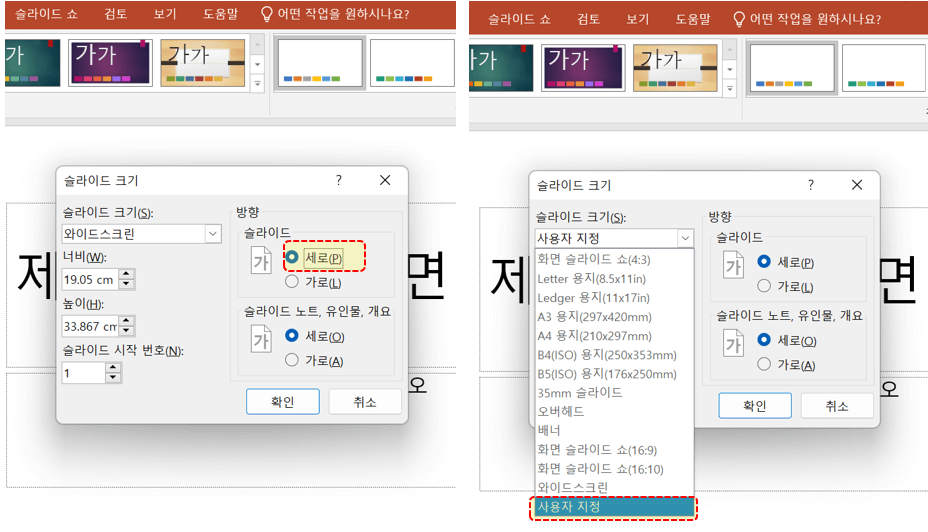Screen dimensions: 928x532
Task: Collapse the 사용자 지정 dropdown arrow in right dialog
Action: [x=685, y=238]
